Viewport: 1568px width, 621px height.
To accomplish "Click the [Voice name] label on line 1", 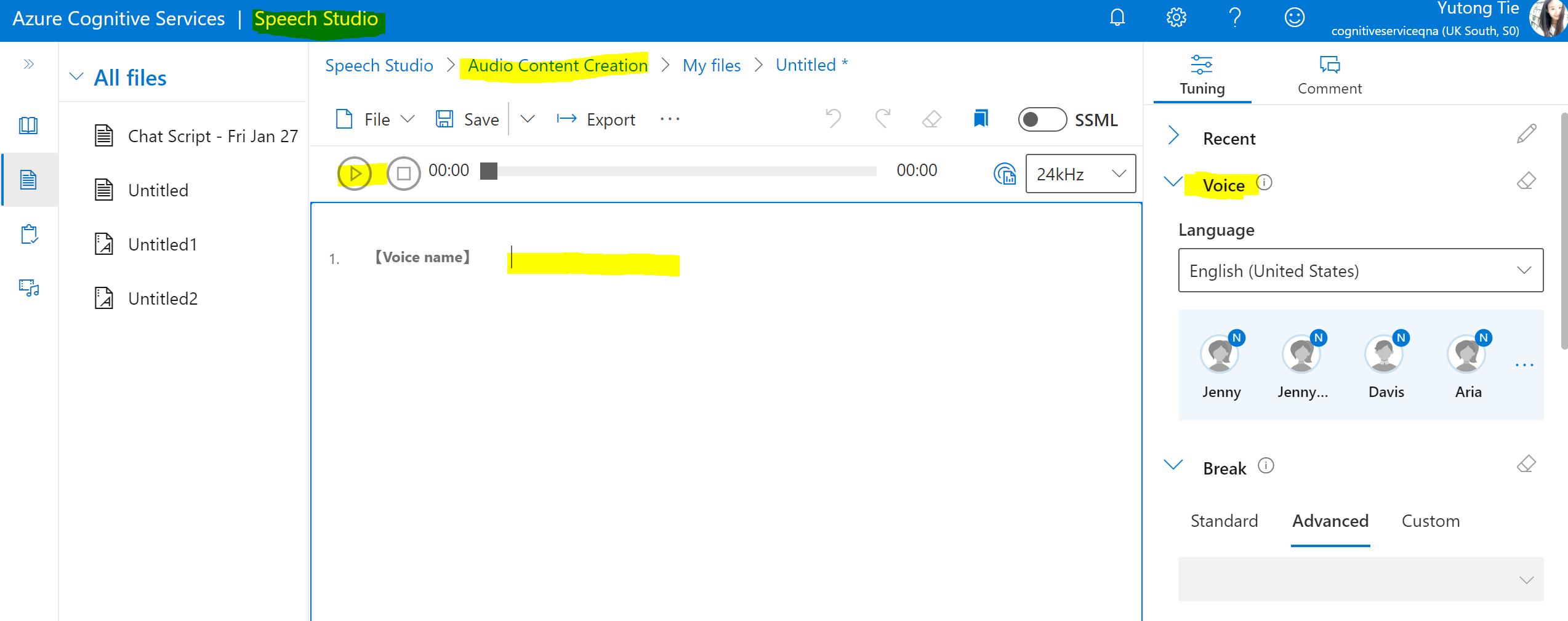I will click(x=422, y=257).
